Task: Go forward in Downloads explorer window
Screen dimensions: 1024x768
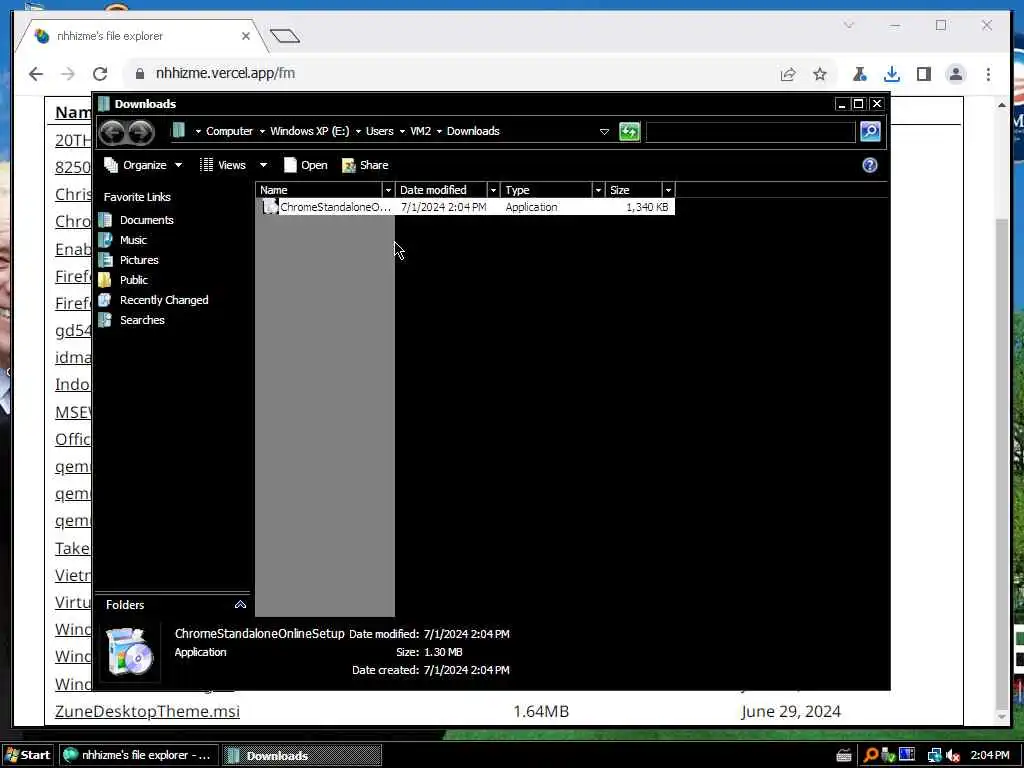Action: point(141,133)
